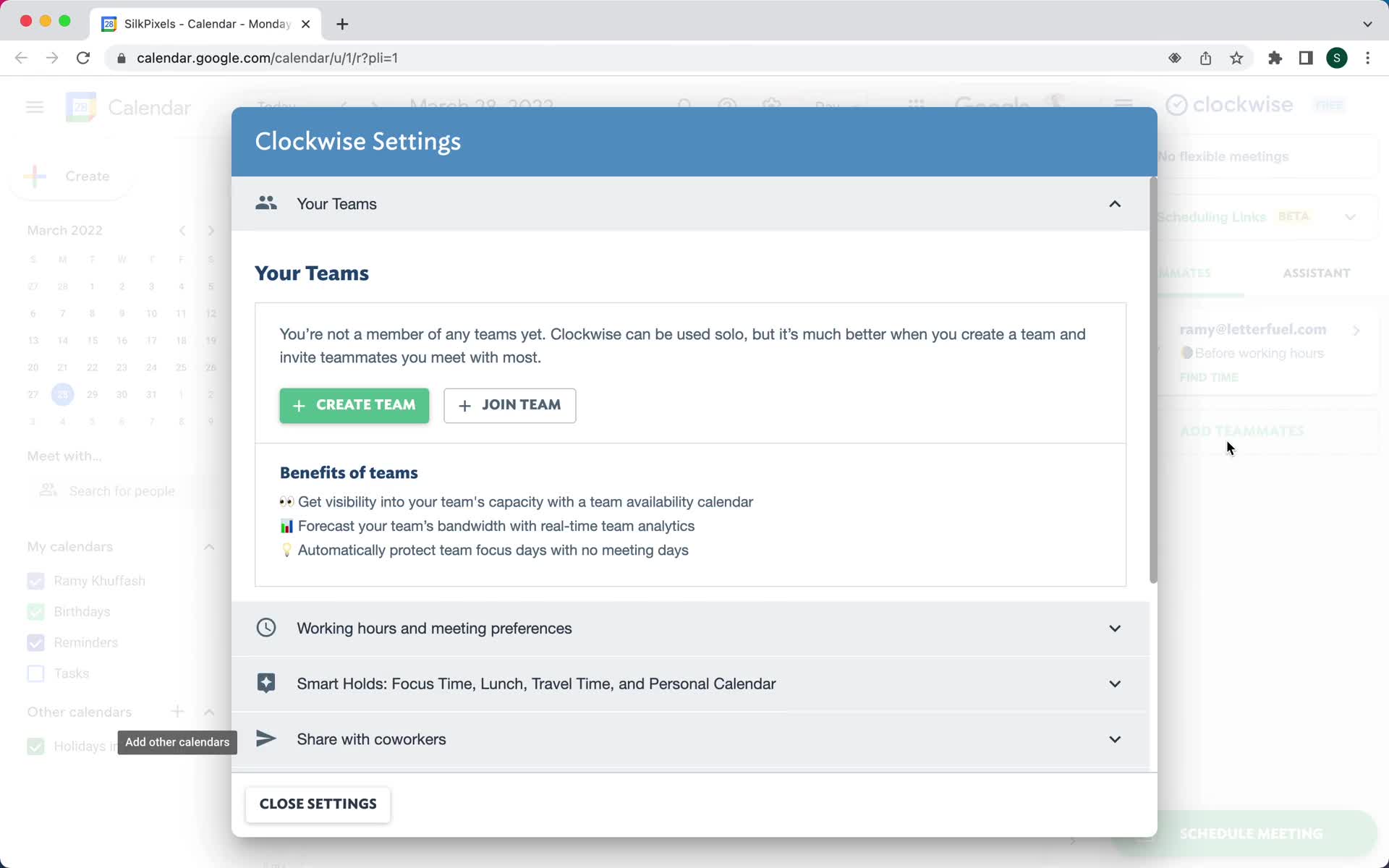Viewport: 1389px width, 868px height.
Task: Click the people icon beside Your Teams
Action: click(266, 203)
